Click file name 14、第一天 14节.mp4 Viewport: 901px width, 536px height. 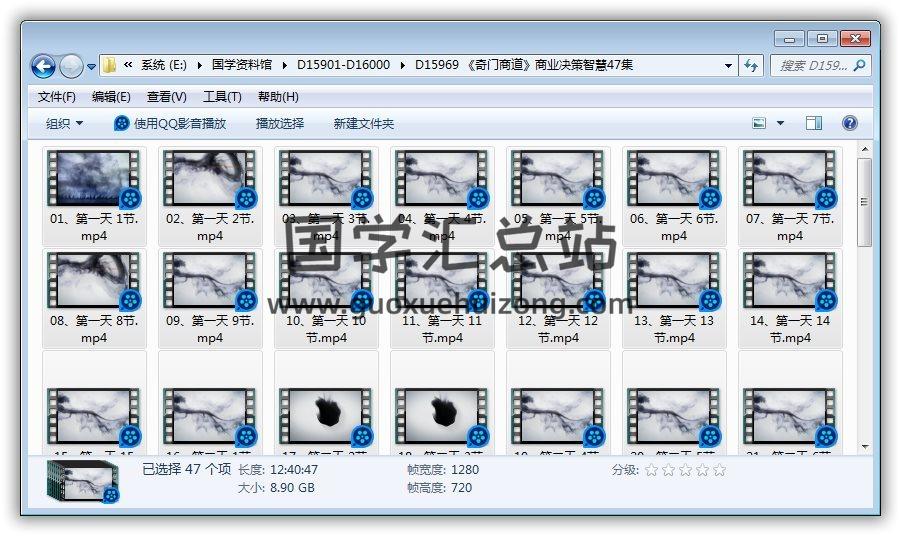tap(790, 329)
